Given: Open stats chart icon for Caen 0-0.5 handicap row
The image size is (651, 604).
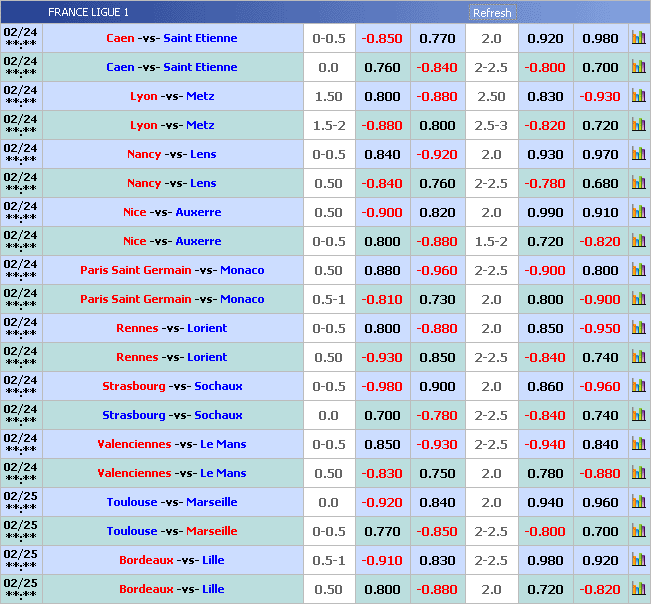Looking at the screenshot, I should tap(638, 39).
